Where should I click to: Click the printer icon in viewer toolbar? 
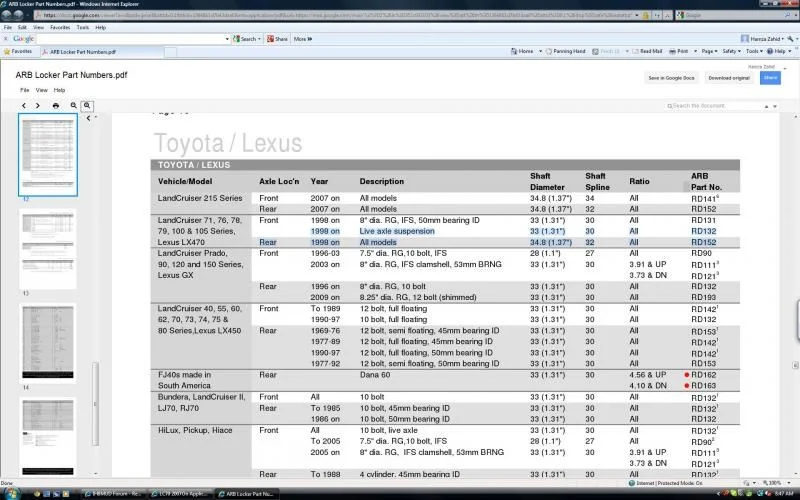pos(56,106)
